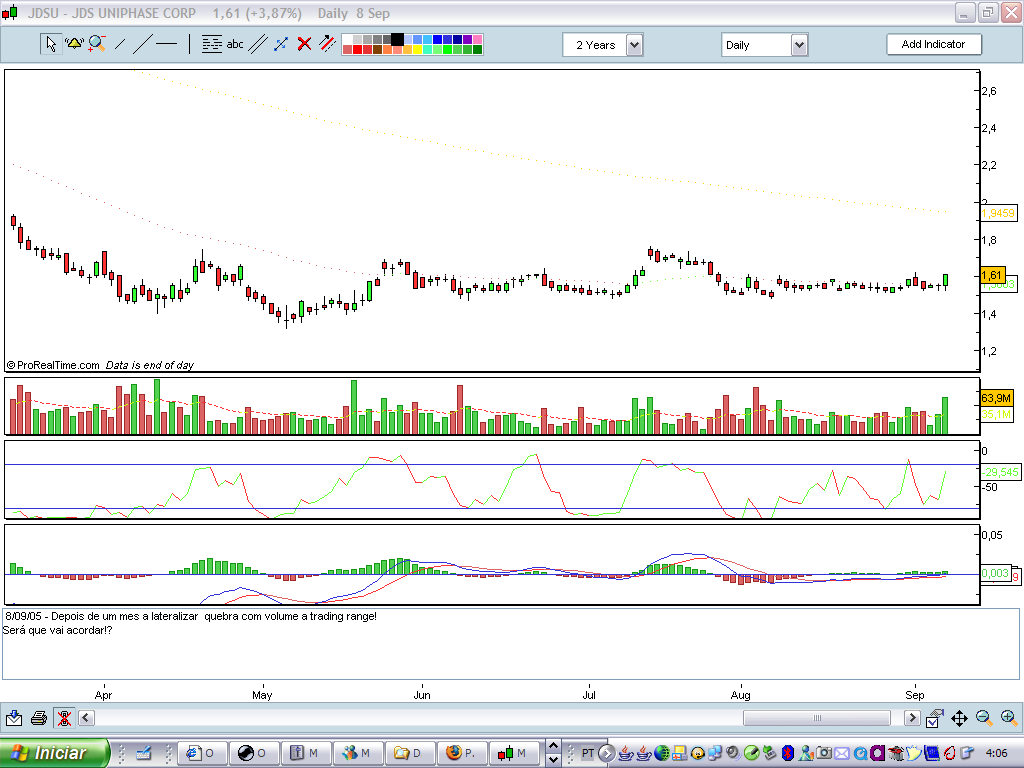Open the Iniciar start menu
This screenshot has width=1024, height=768.
(x=51, y=753)
